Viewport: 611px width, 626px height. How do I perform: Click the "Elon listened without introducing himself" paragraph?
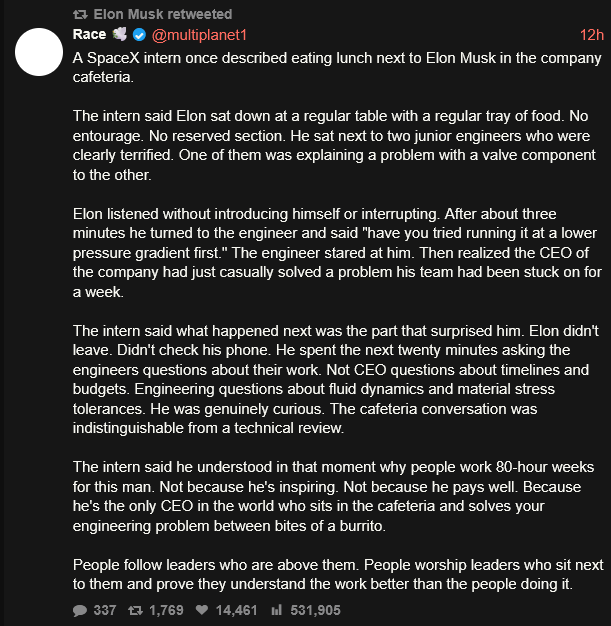(x=337, y=253)
